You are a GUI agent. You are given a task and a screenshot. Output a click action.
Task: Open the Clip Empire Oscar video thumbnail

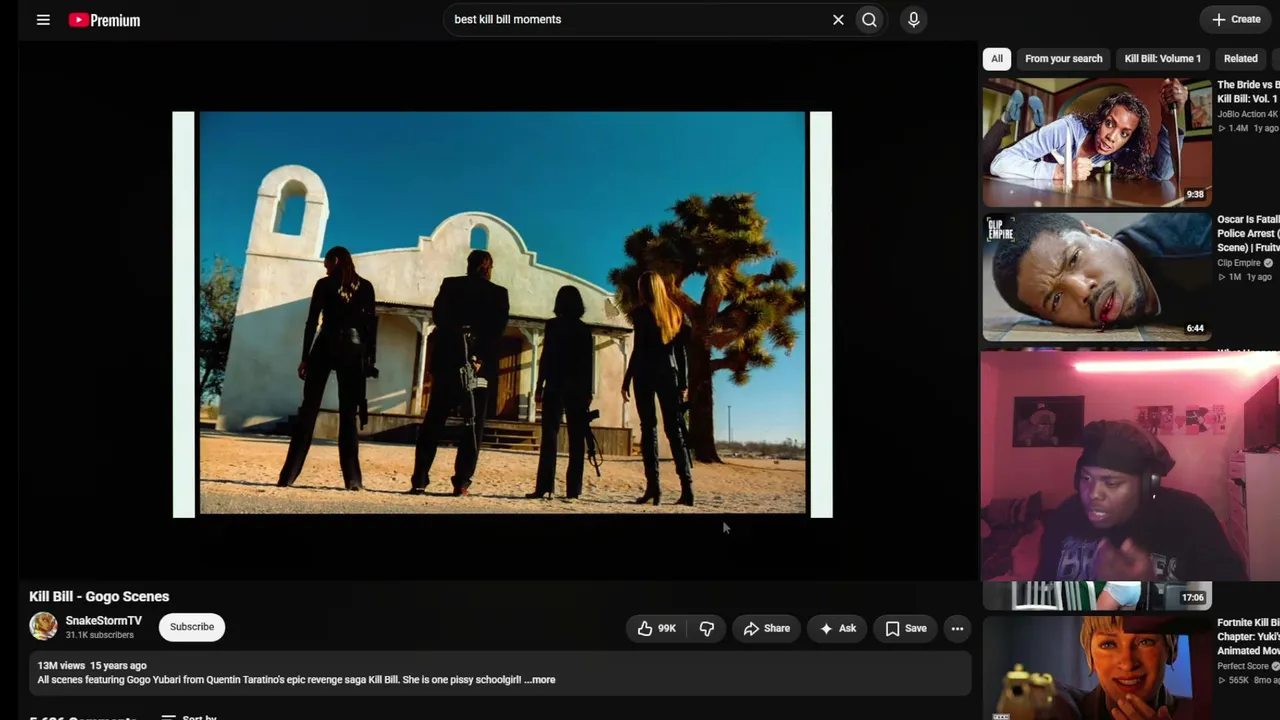[1097, 277]
